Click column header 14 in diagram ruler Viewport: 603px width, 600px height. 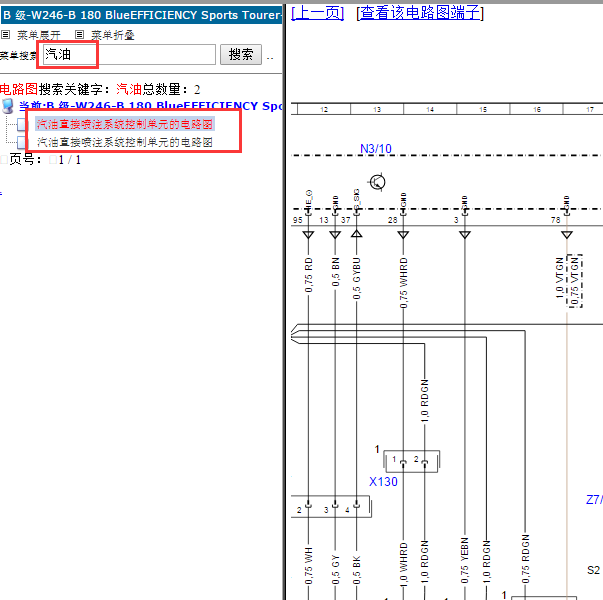[x=430, y=110]
